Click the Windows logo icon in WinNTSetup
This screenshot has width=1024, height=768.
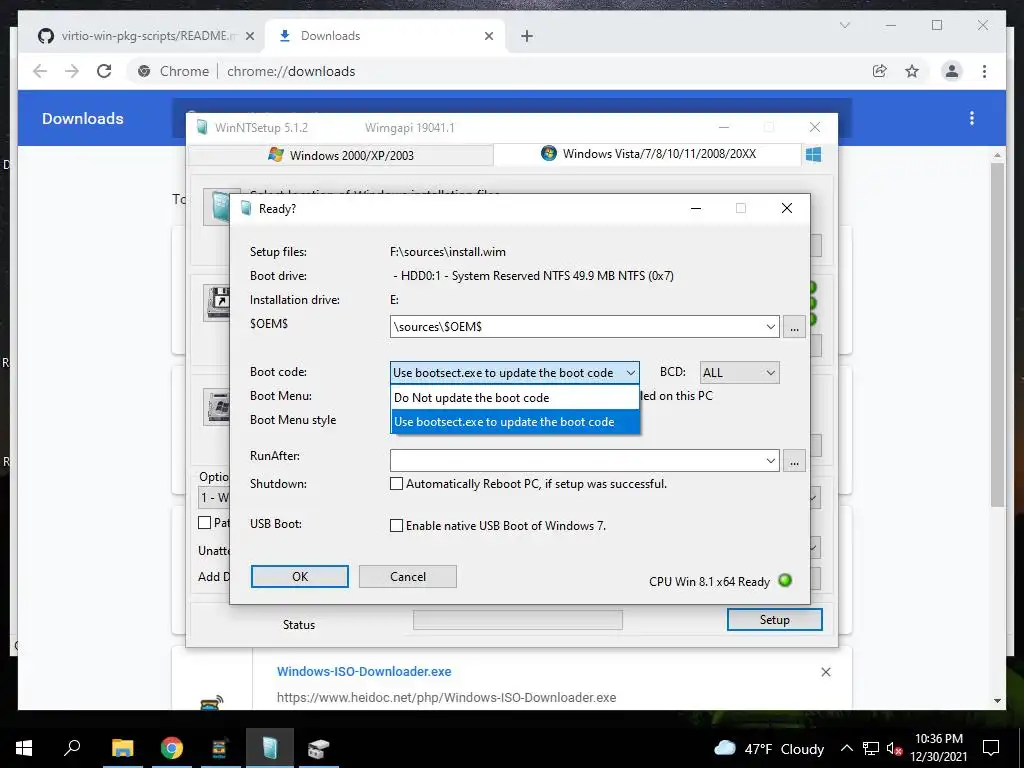(813, 155)
